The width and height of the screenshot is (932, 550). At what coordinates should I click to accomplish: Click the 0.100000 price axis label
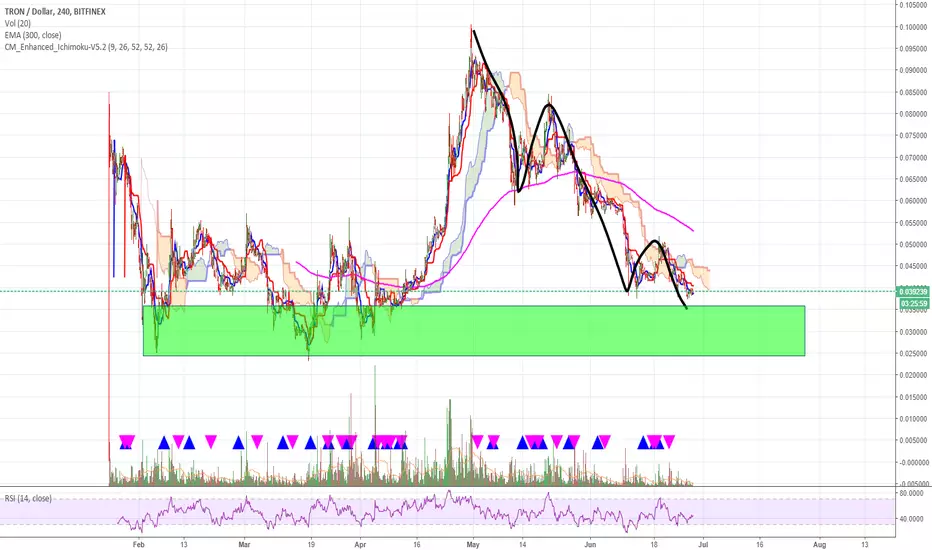pos(913,27)
